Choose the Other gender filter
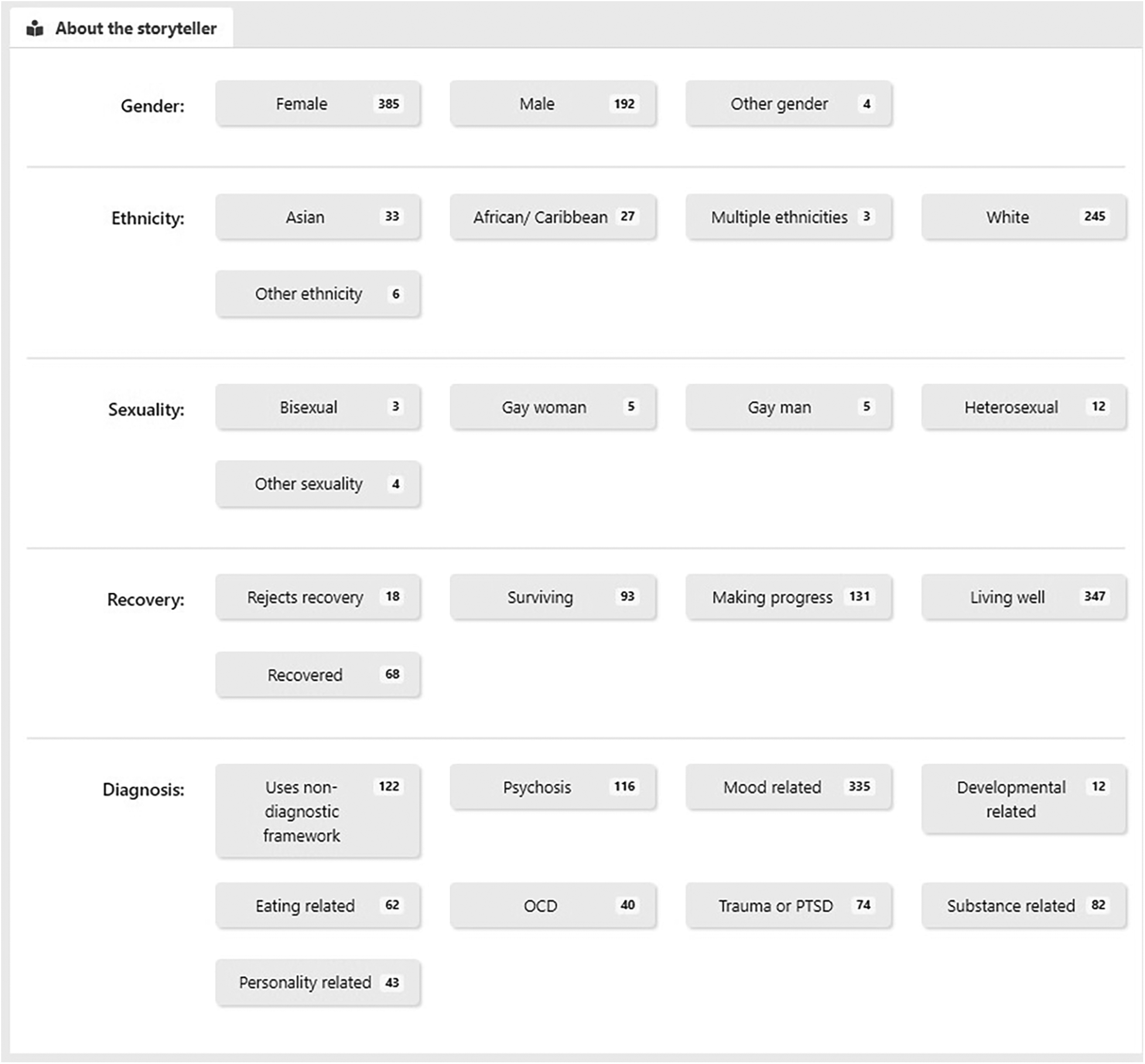 click(x=788, y=104)
